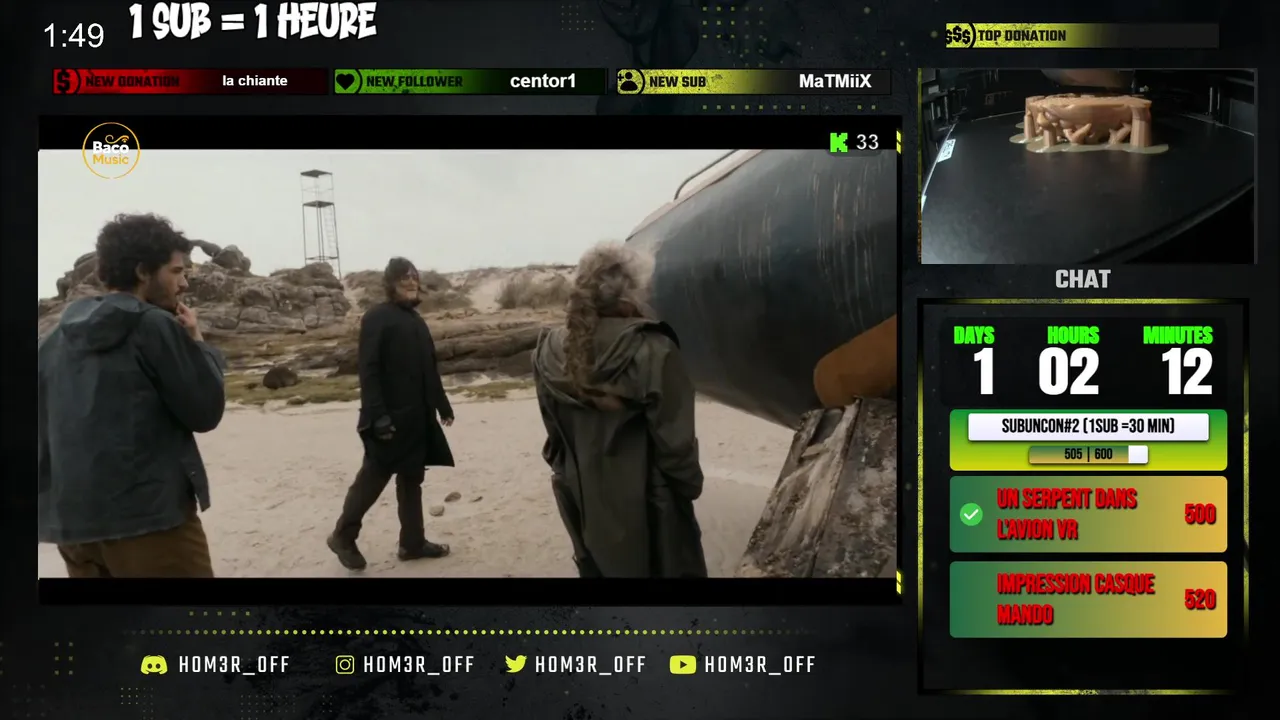Click the MINUTES countdown value 12
1280x720 pixels.
tap(1187, 372)
